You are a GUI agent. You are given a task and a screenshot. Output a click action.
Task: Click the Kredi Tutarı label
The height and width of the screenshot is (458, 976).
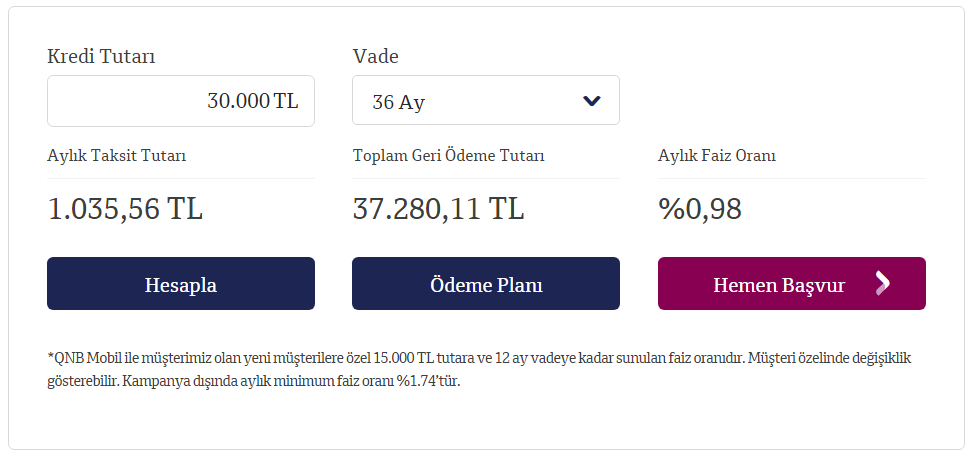(101, 57)
